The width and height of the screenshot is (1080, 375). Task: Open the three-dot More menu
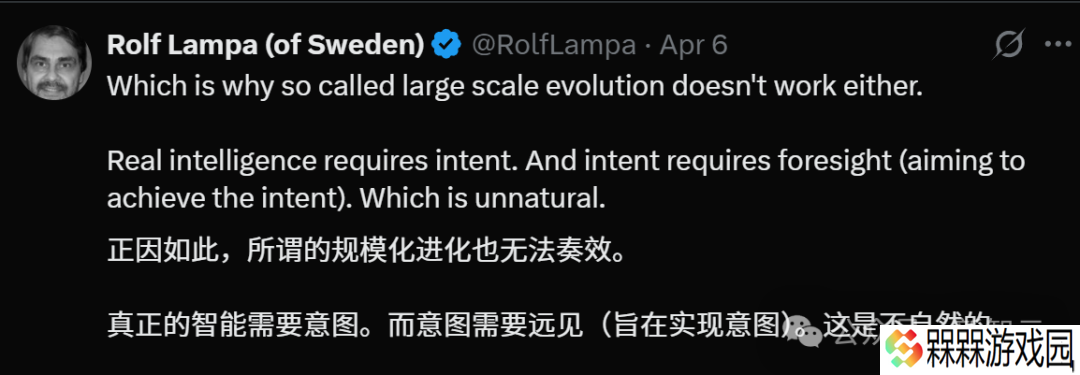pos(1057,45)
